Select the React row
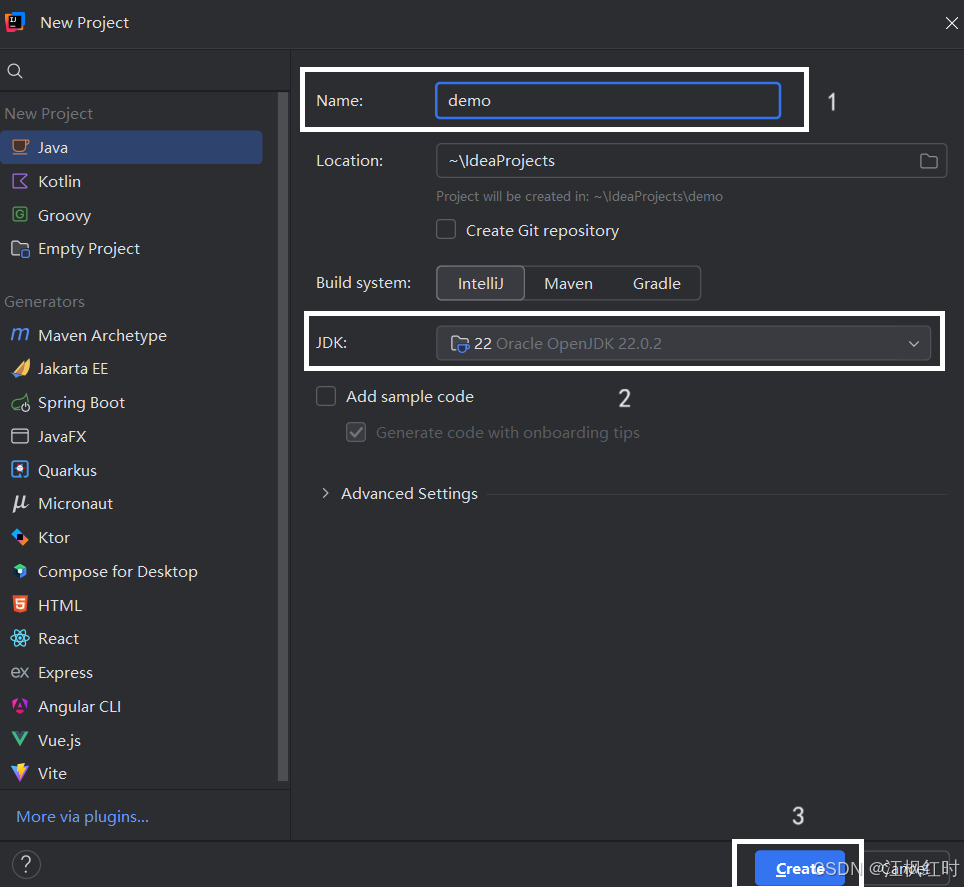Screen dimensions: 964x887 click(x=132, y=639)
